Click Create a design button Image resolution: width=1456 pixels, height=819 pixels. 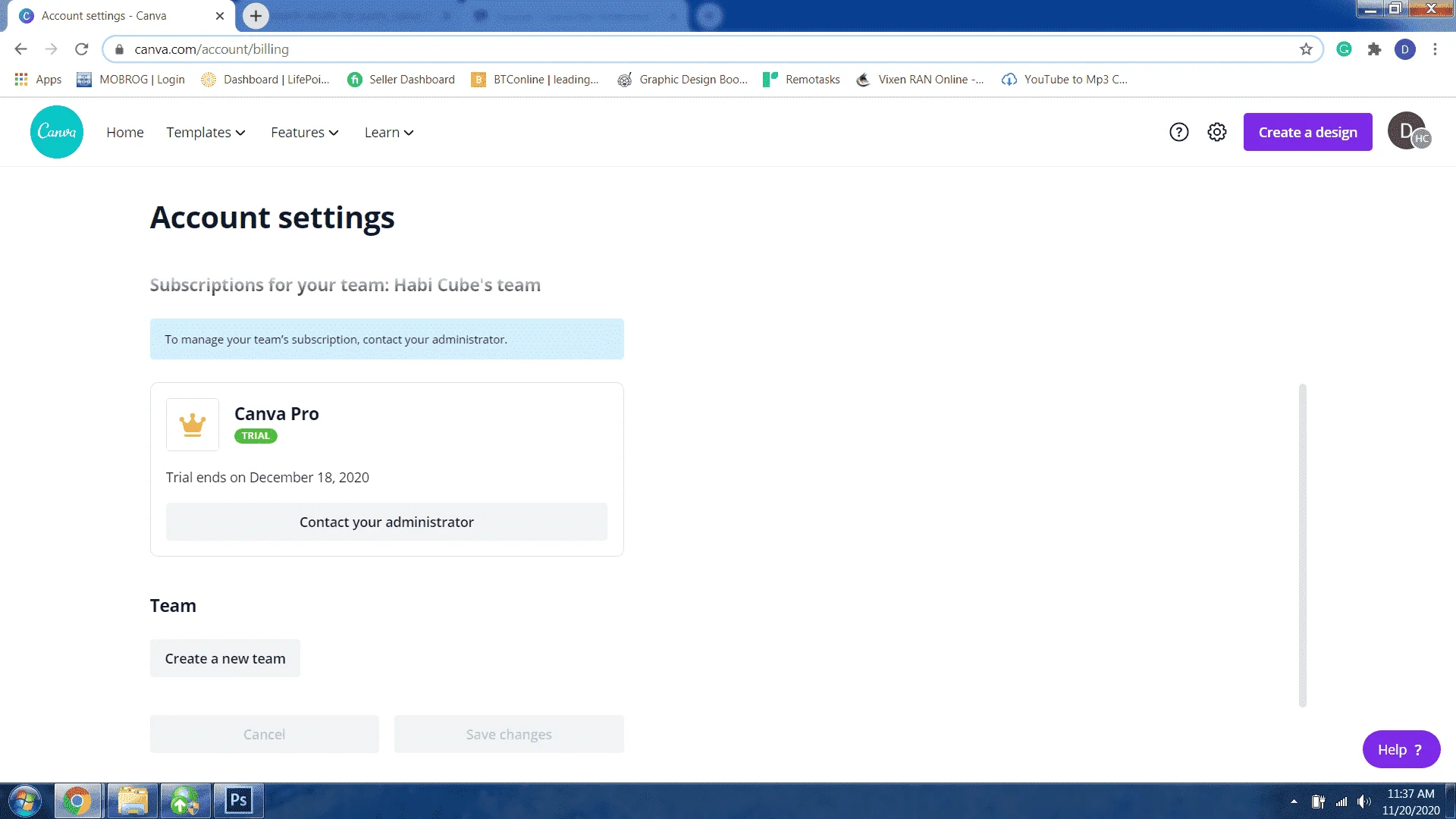pyautogui.click(x=1307, y=132)
